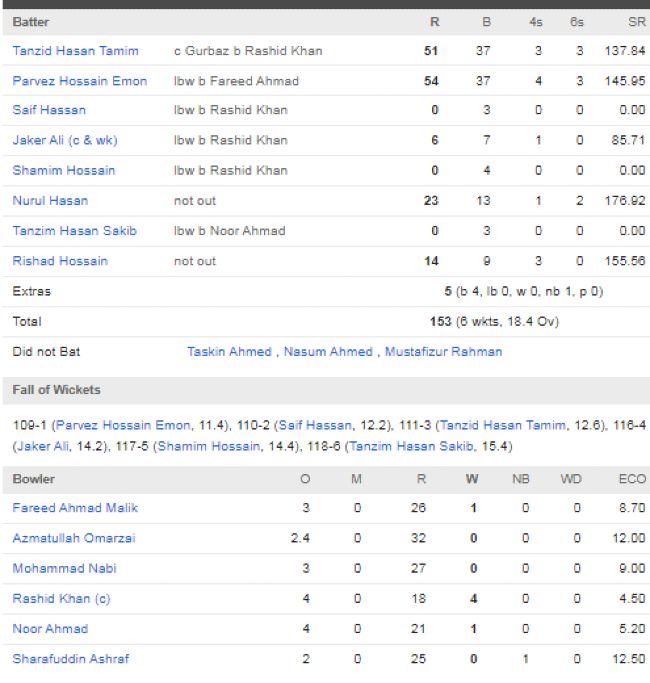Open Fareed Ahmad Malik in bowler table
Screen dimensions: 650x683
75,508
